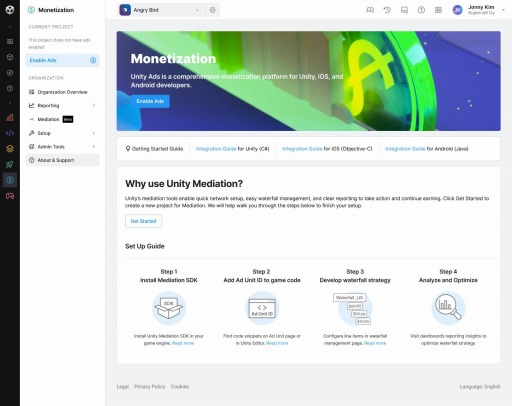Click the Unity cube logo in sidebar
This screenshot has width=512, height=406.
(x=10, y=10)
